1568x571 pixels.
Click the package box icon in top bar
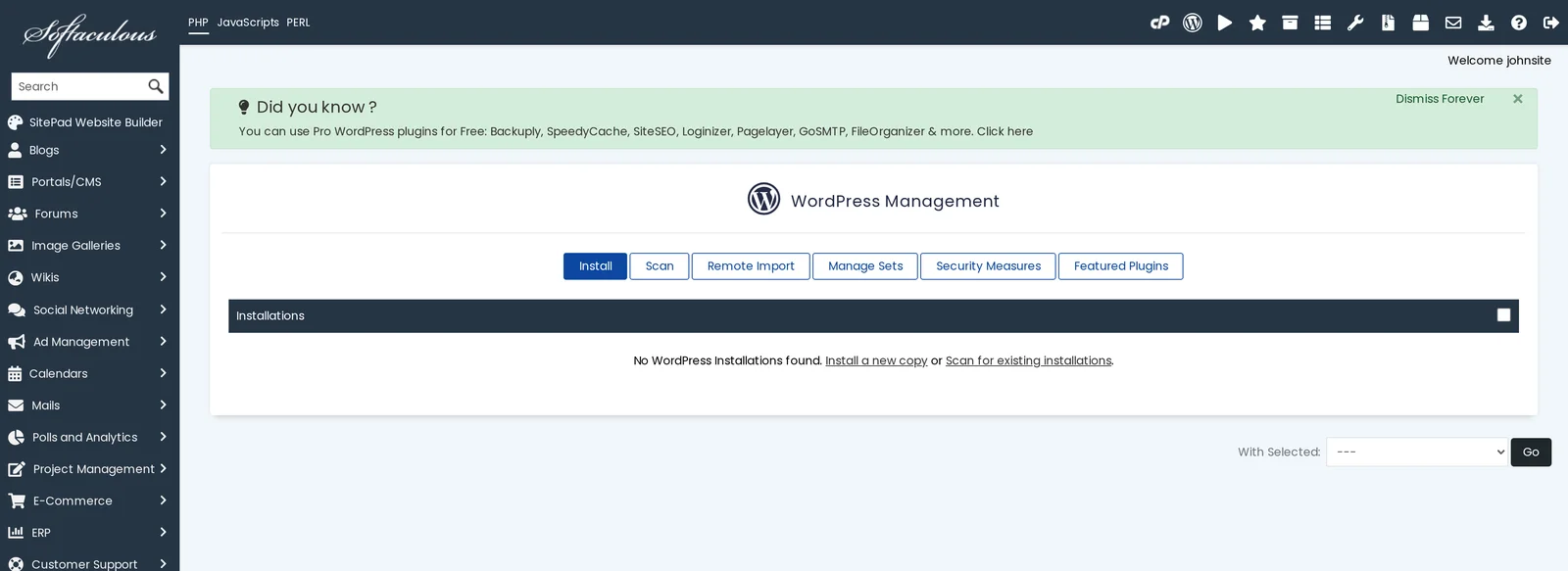(1420, 23)
